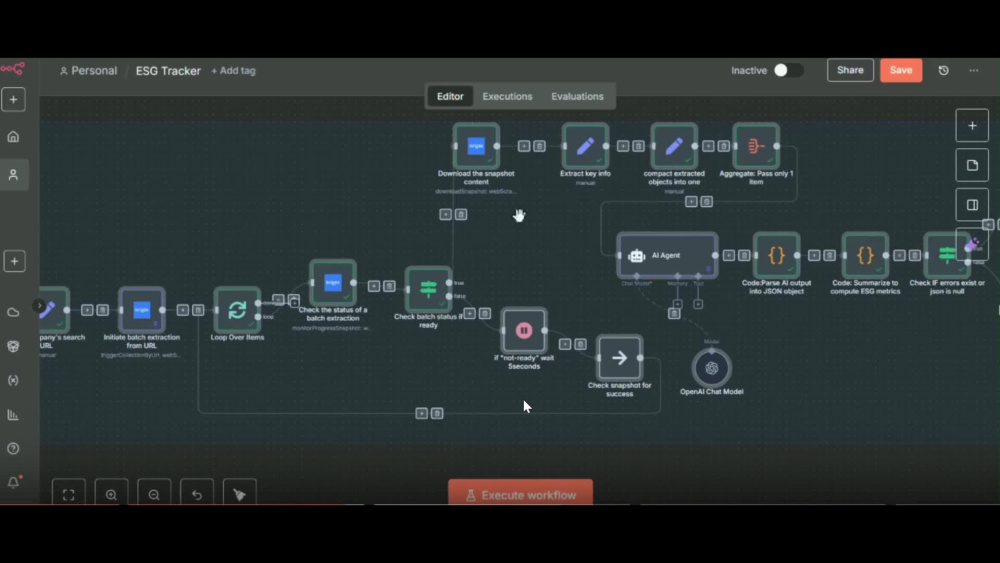
Task: Add node between AI Agent and Code:Parse
Action: point(728,256)
